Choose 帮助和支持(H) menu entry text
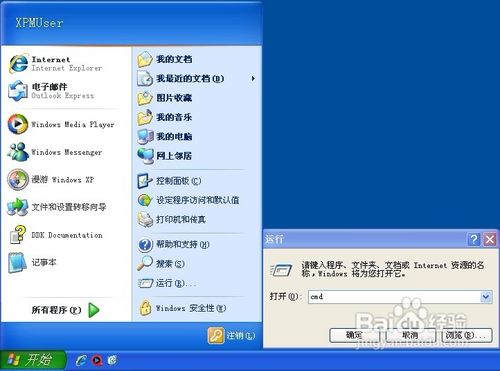 pos(183,245)
